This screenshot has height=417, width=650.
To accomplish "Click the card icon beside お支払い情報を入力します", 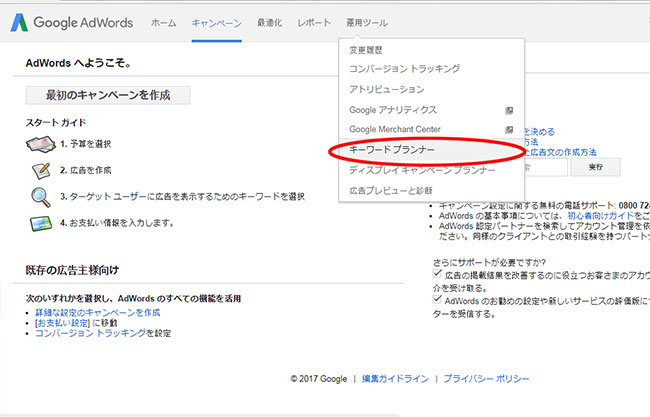I will click(x=41, y=223).
